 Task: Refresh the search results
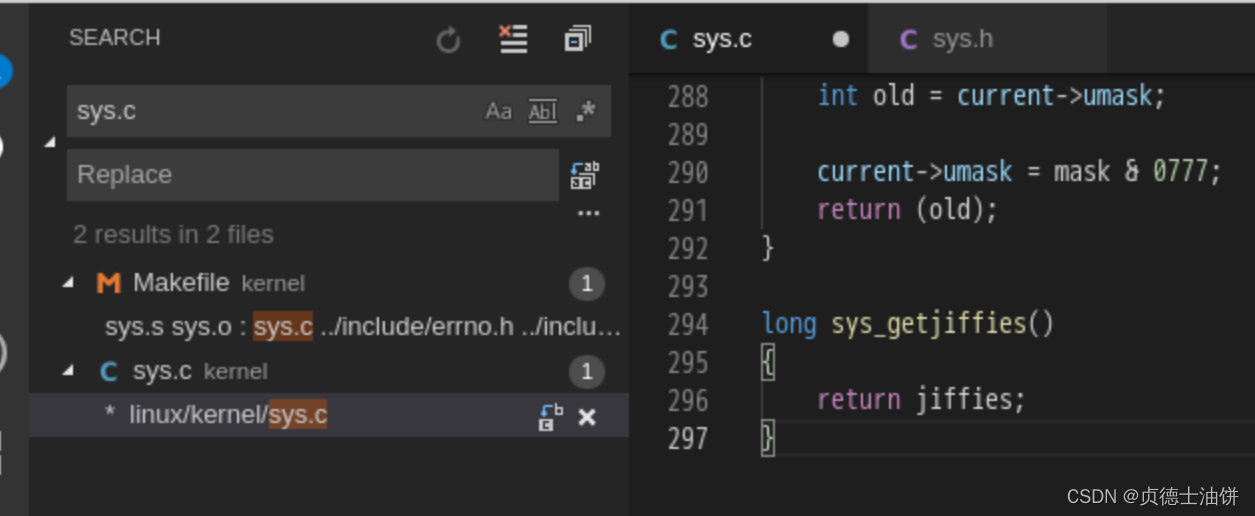(448, 40)
